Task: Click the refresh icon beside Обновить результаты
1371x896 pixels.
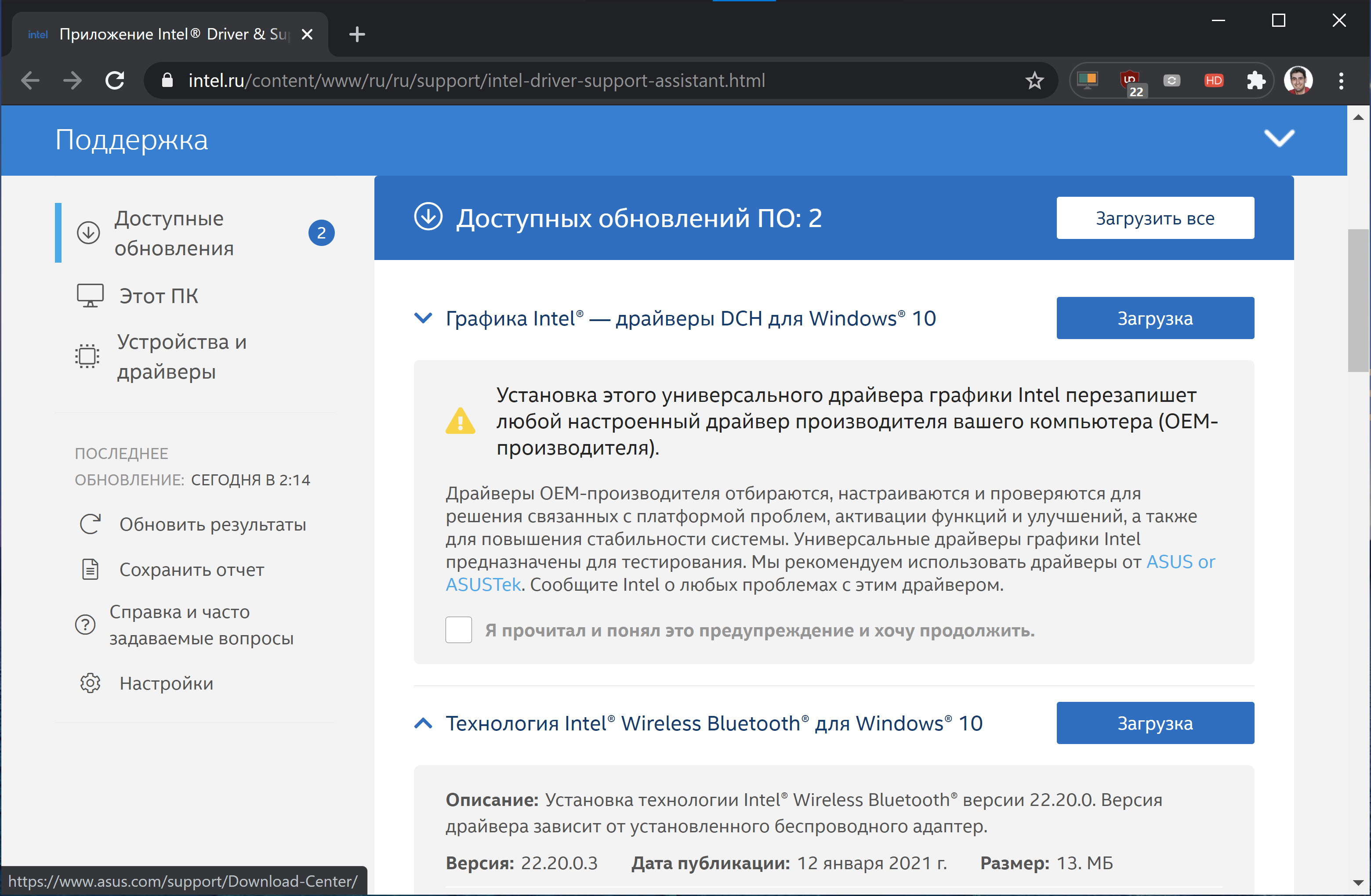Action: pos(90,524)
